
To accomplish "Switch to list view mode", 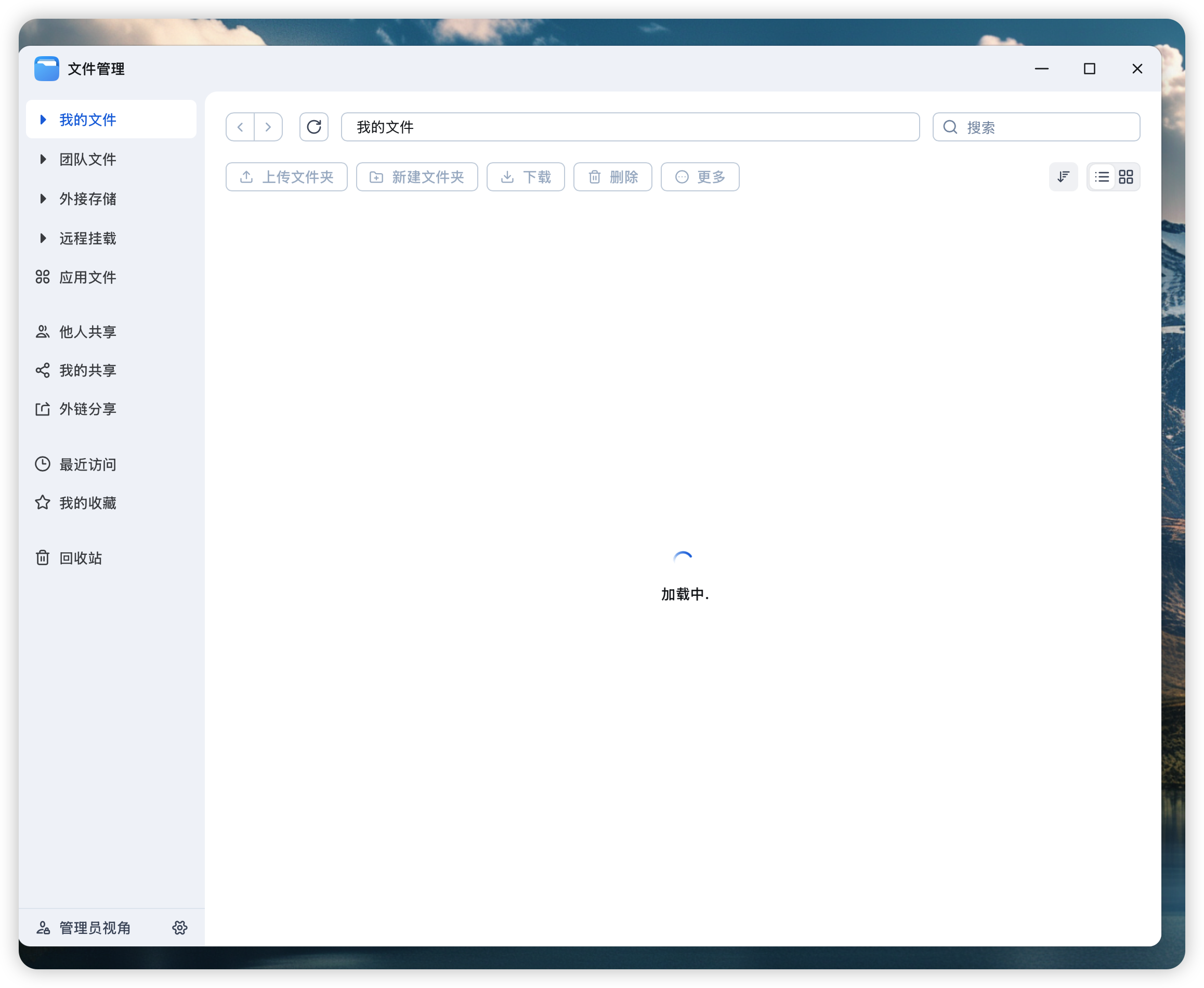I will (1102, 177).
